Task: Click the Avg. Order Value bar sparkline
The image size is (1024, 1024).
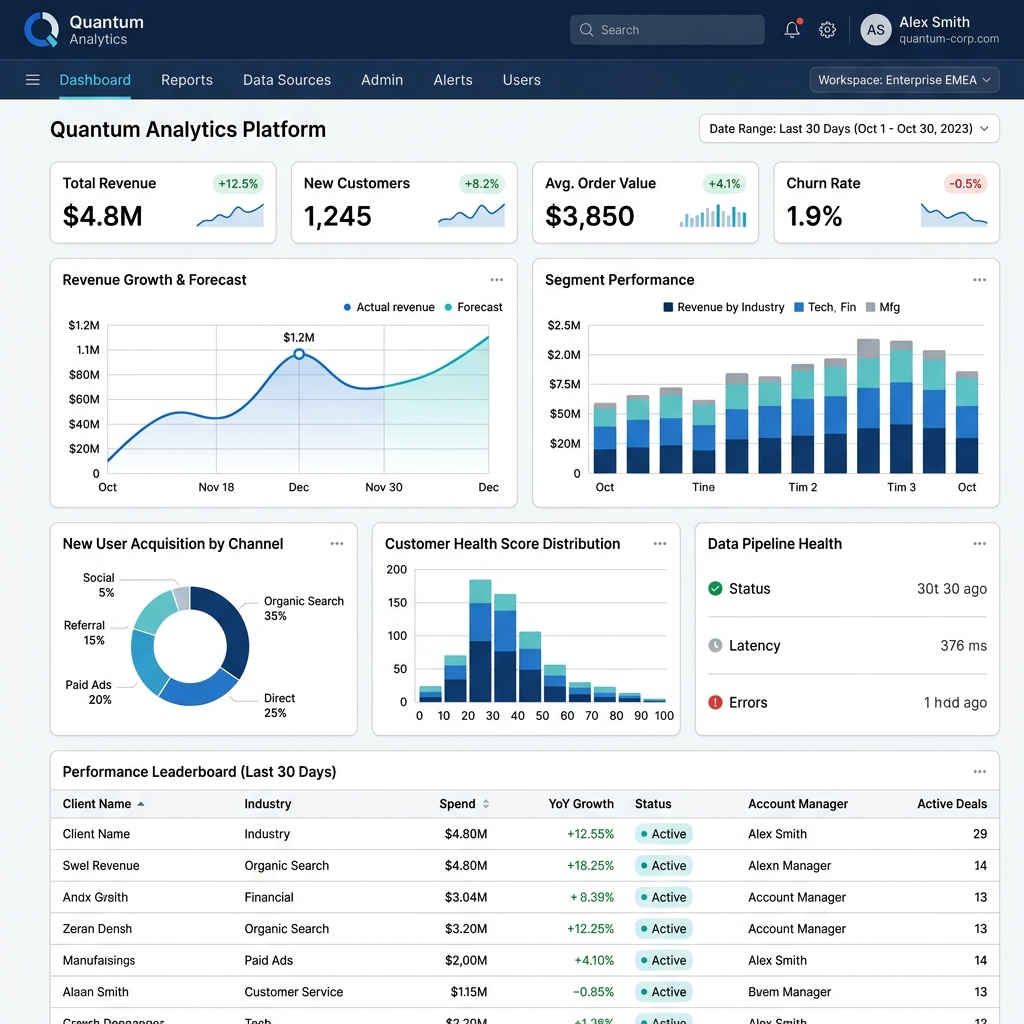Action: pos(713,216)
